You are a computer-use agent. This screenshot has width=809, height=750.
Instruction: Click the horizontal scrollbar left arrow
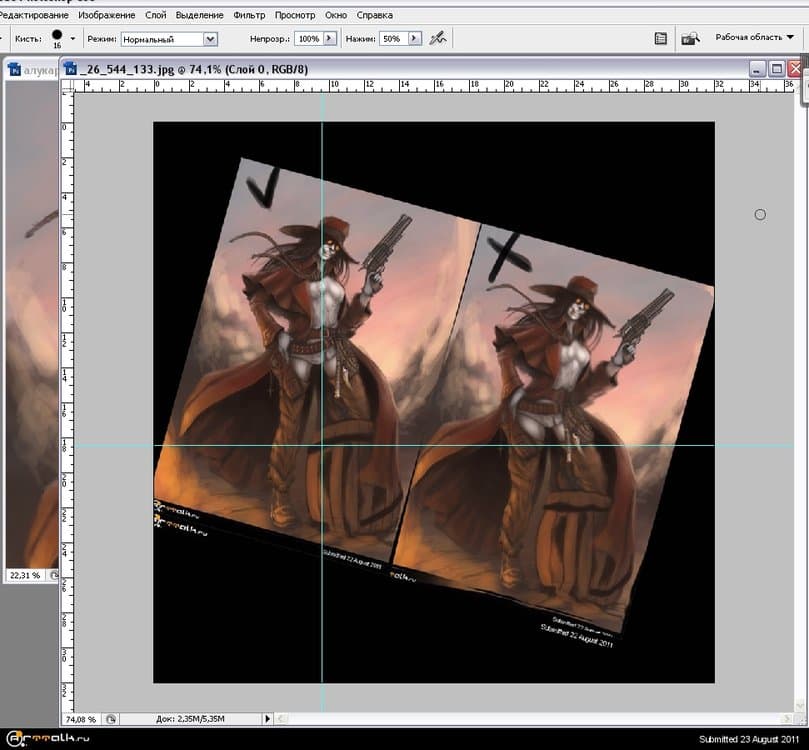coord(282,719)
